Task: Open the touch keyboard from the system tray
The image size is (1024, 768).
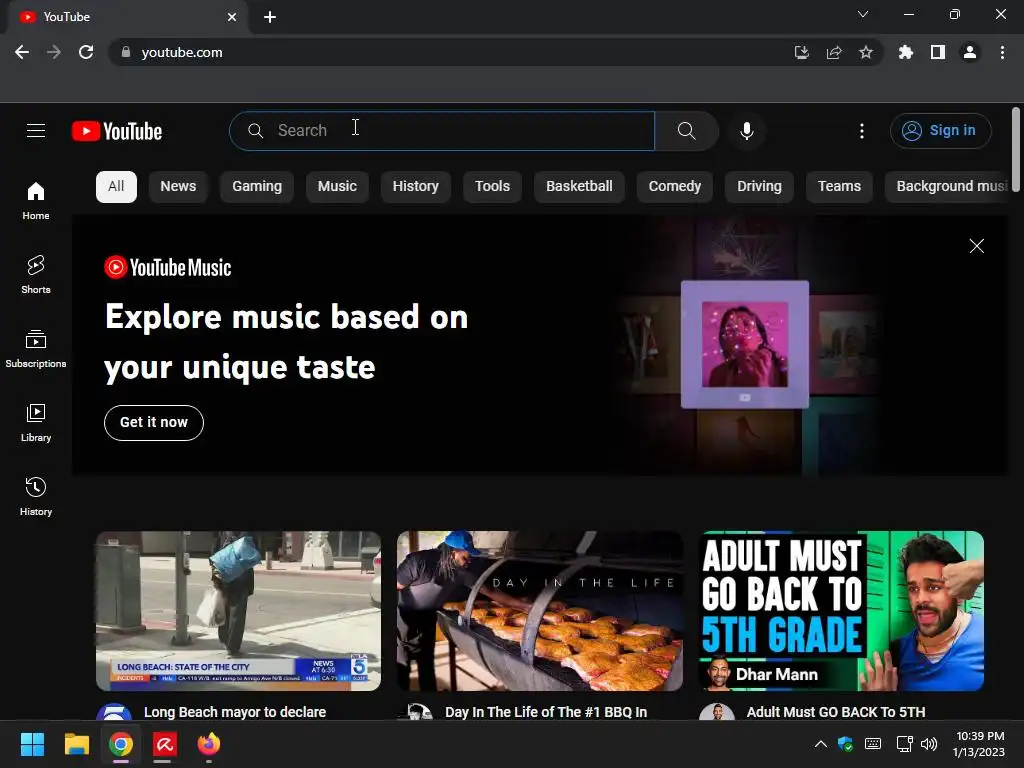Action: [x=873, y=744]
